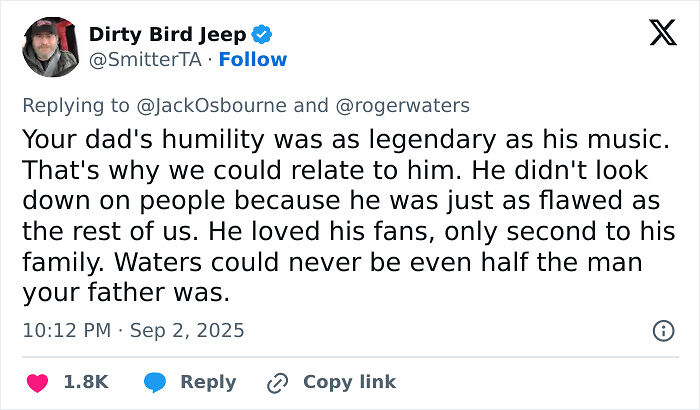This screenshot has width=700, height=410.
Task: Open the tweet info circle icon
Action: [x=663, y=331]
